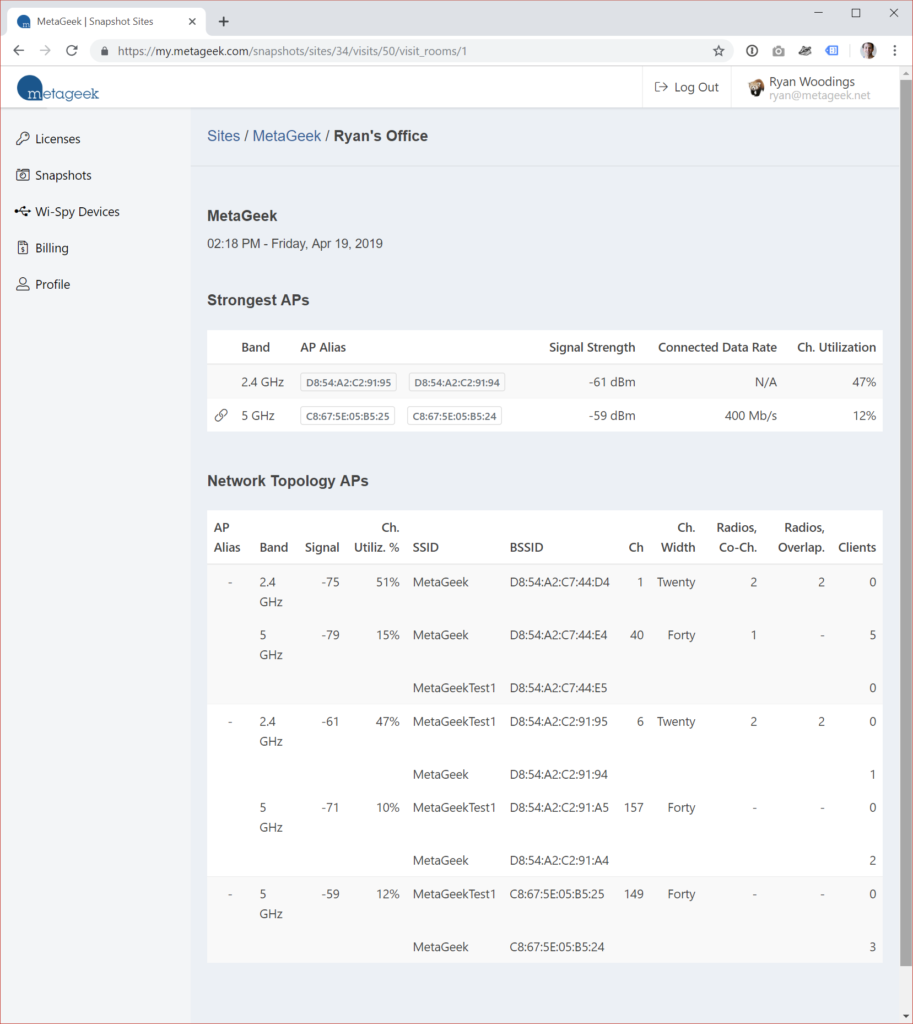Open Wi-Spy Devices in the sidebar
Image resolution: width=913 pixels, height=1024 pixels.
[x=77, y=212]
